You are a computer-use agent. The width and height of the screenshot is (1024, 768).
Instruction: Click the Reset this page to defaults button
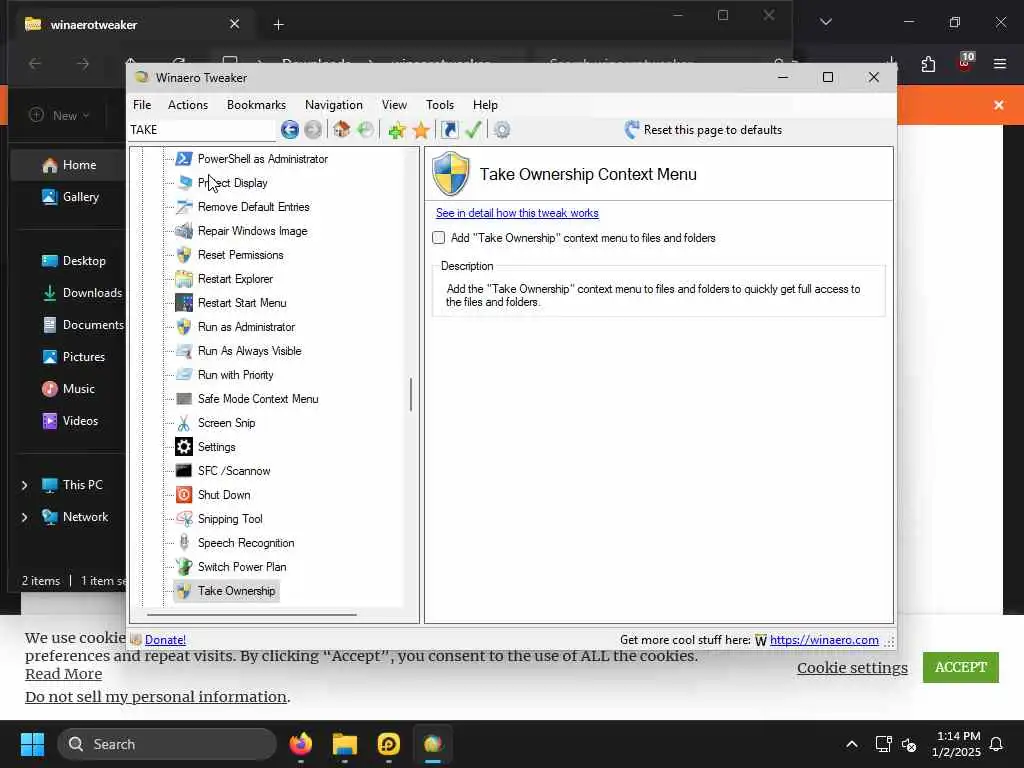[703, 130]
